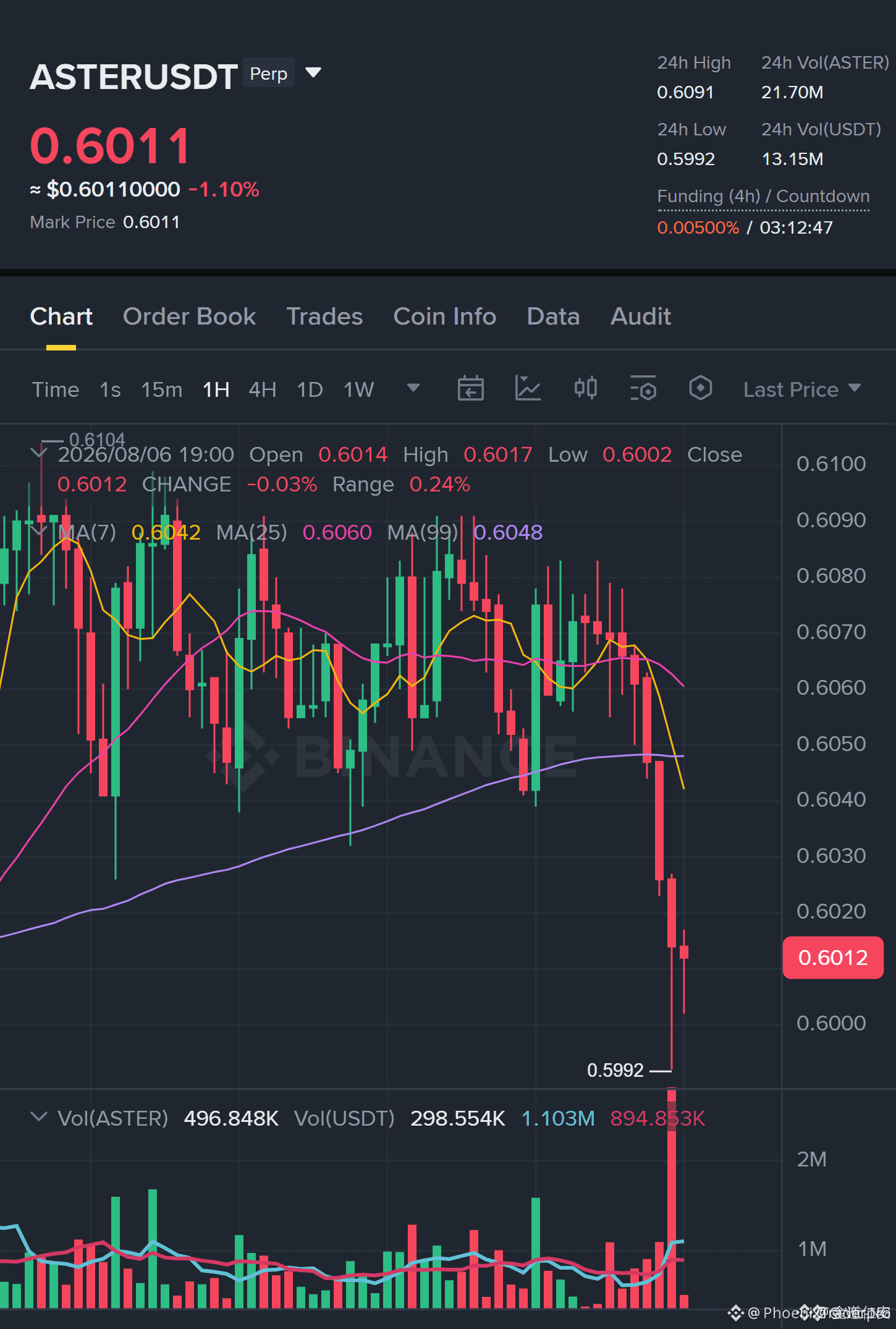
Task: Click the MA(25) value 0.6060
Action: coord(337,532)
